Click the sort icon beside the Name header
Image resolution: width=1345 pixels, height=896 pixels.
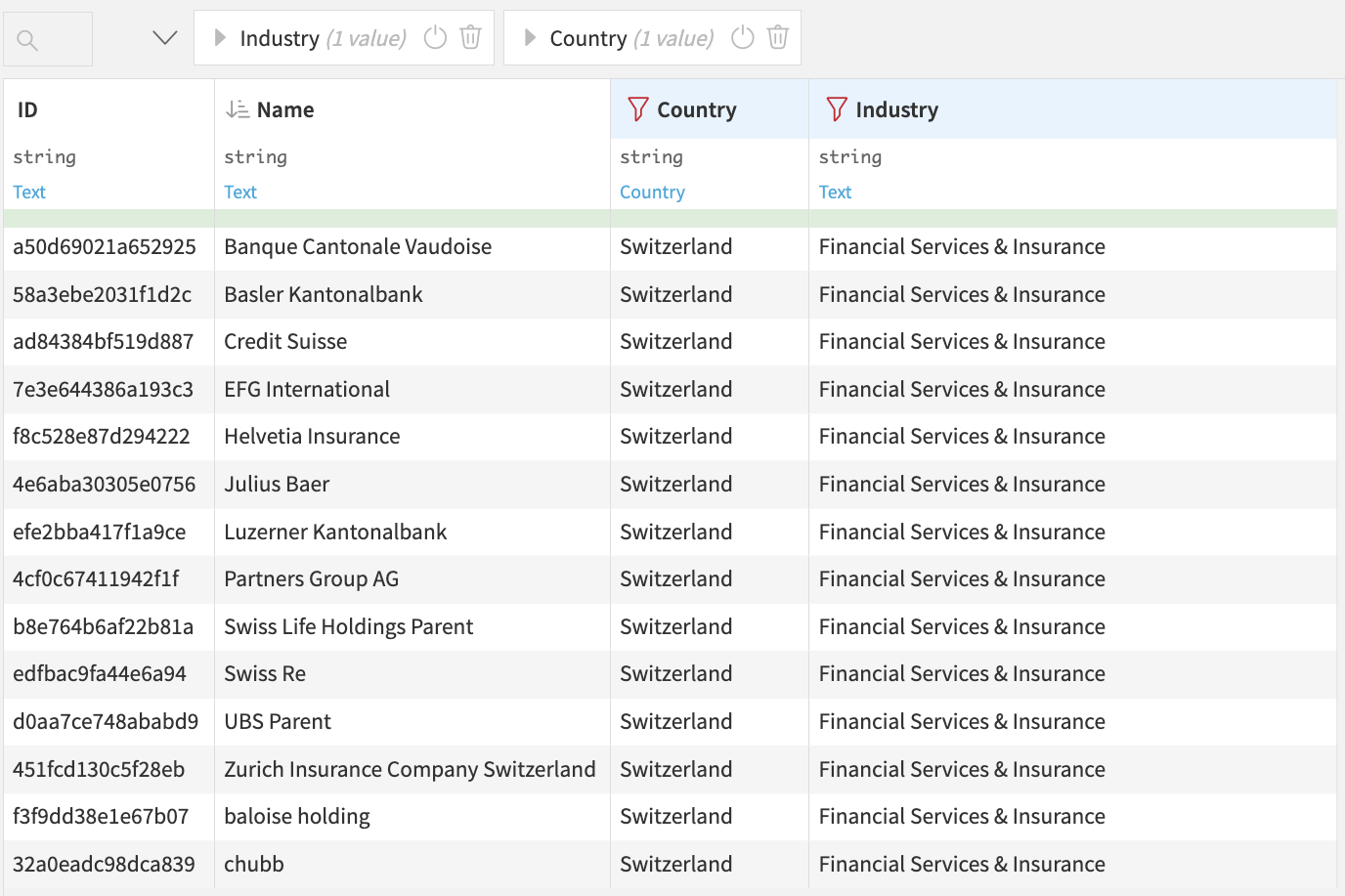click(237, 109)
